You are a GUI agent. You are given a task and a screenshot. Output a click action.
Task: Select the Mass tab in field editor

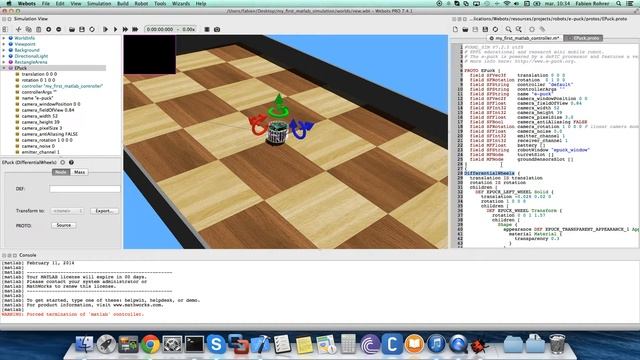pos(79,172)
